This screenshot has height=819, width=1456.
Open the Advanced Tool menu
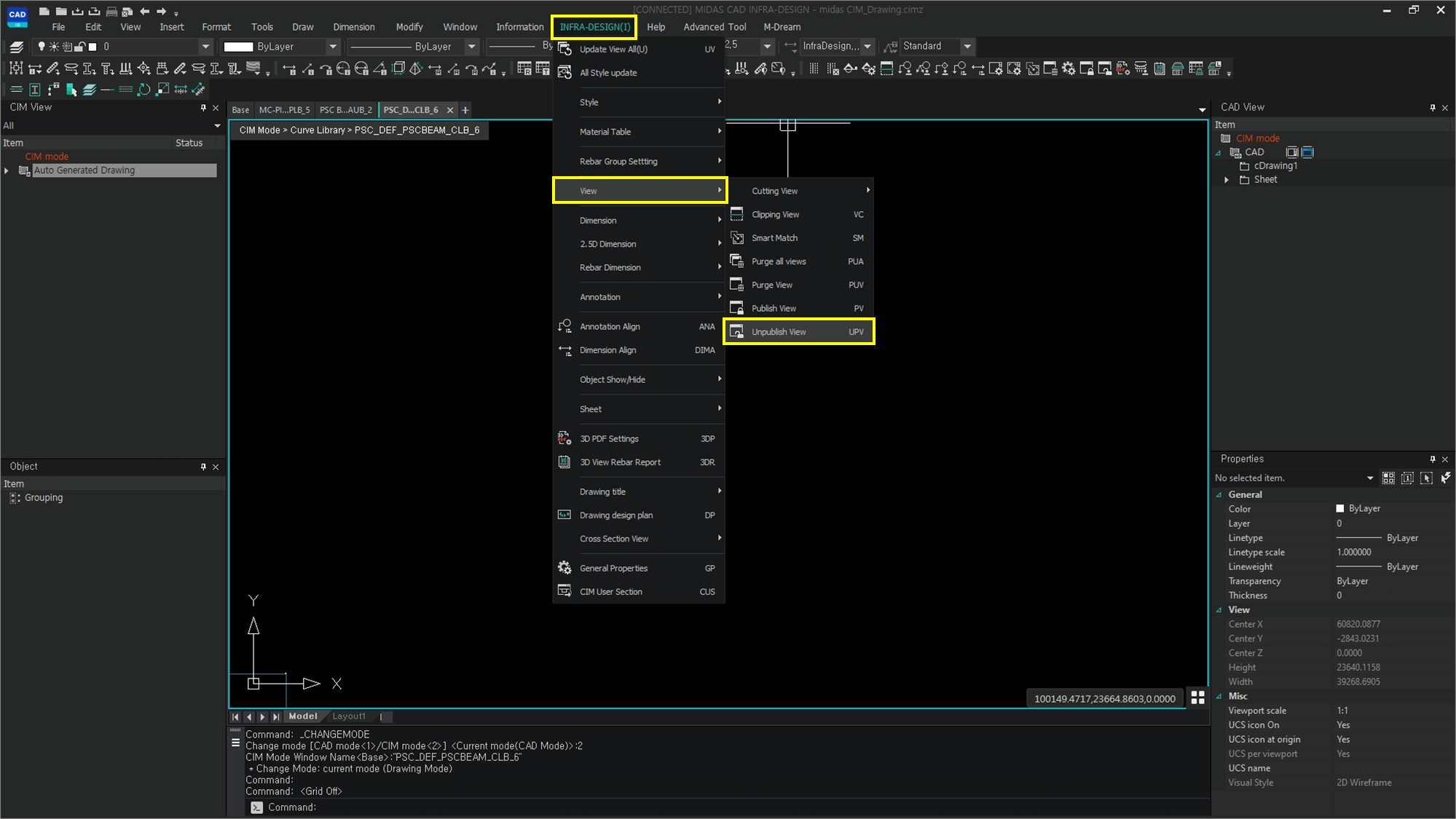pos(715,27)
